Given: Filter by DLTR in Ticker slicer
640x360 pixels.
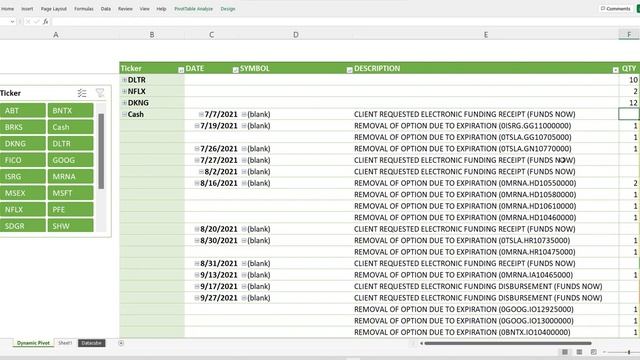Looking at the screenshot, I should (70, 143).
